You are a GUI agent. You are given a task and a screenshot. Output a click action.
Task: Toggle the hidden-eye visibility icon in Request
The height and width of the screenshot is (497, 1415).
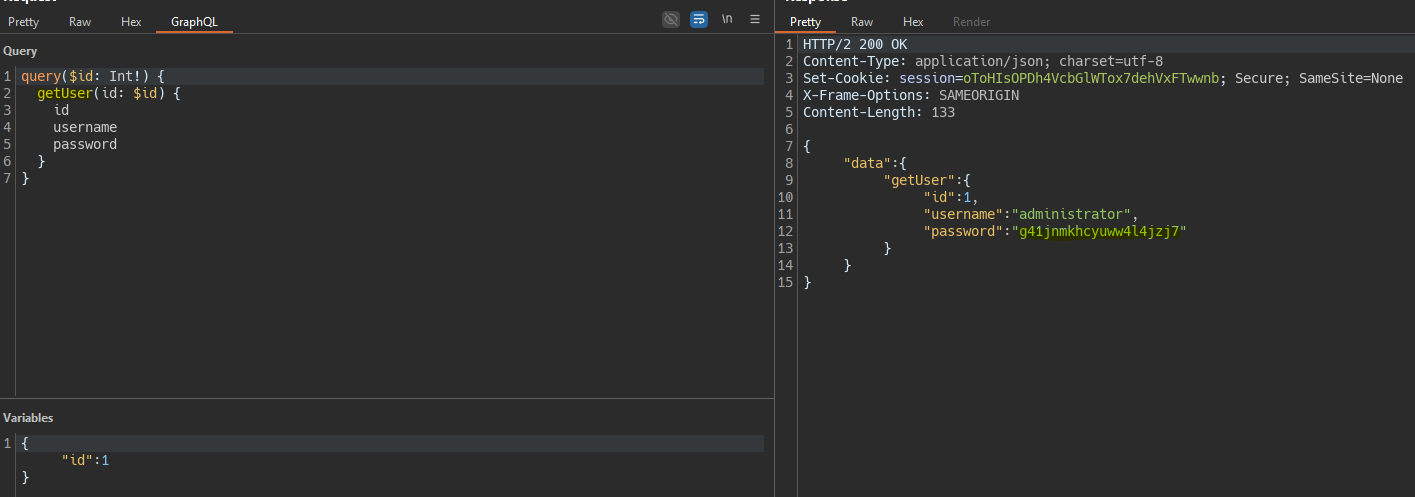pyautogui.click(x=671, y=19)
